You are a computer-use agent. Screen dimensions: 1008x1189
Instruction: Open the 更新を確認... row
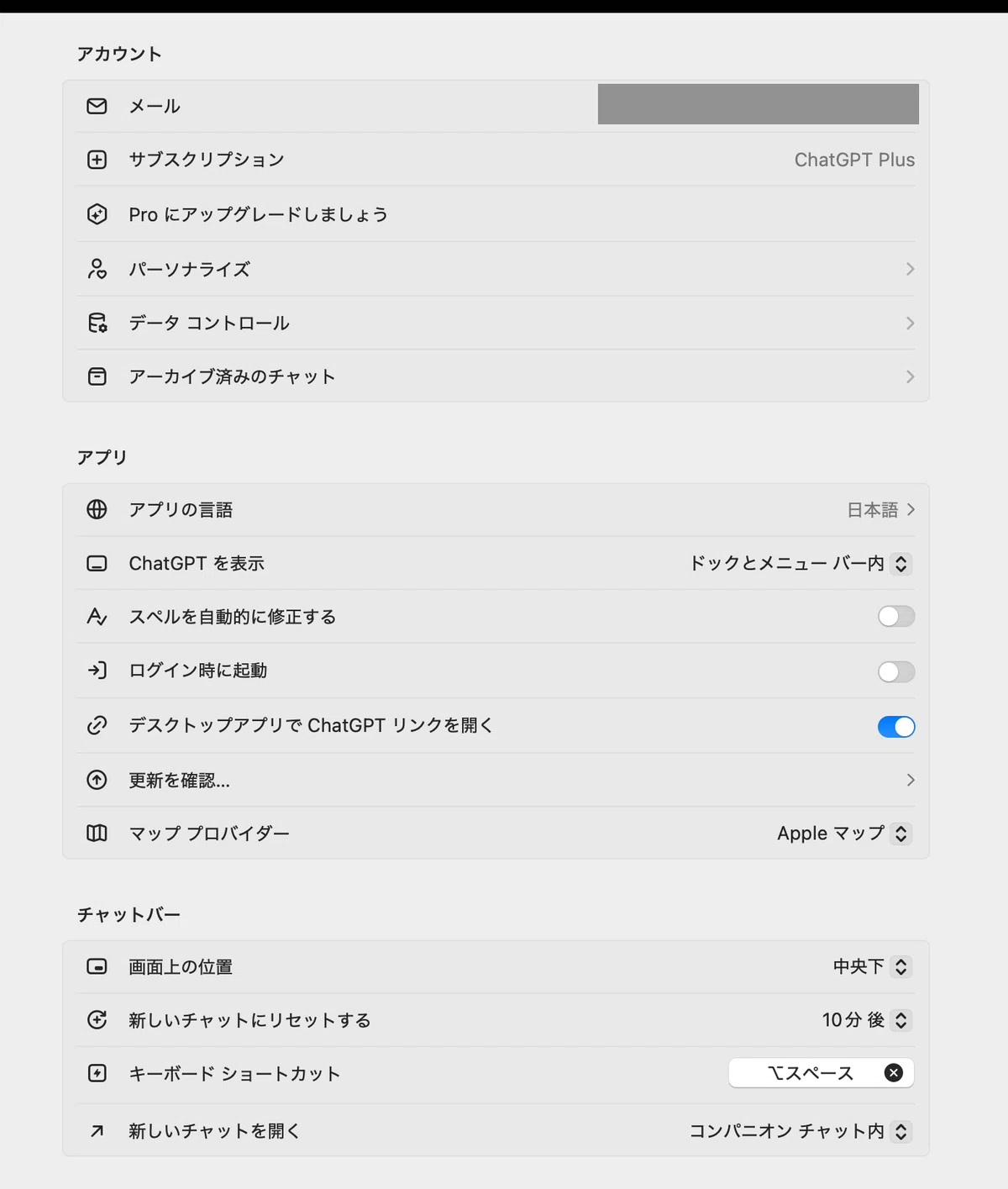pyautogui.click(x=496, y=780)
